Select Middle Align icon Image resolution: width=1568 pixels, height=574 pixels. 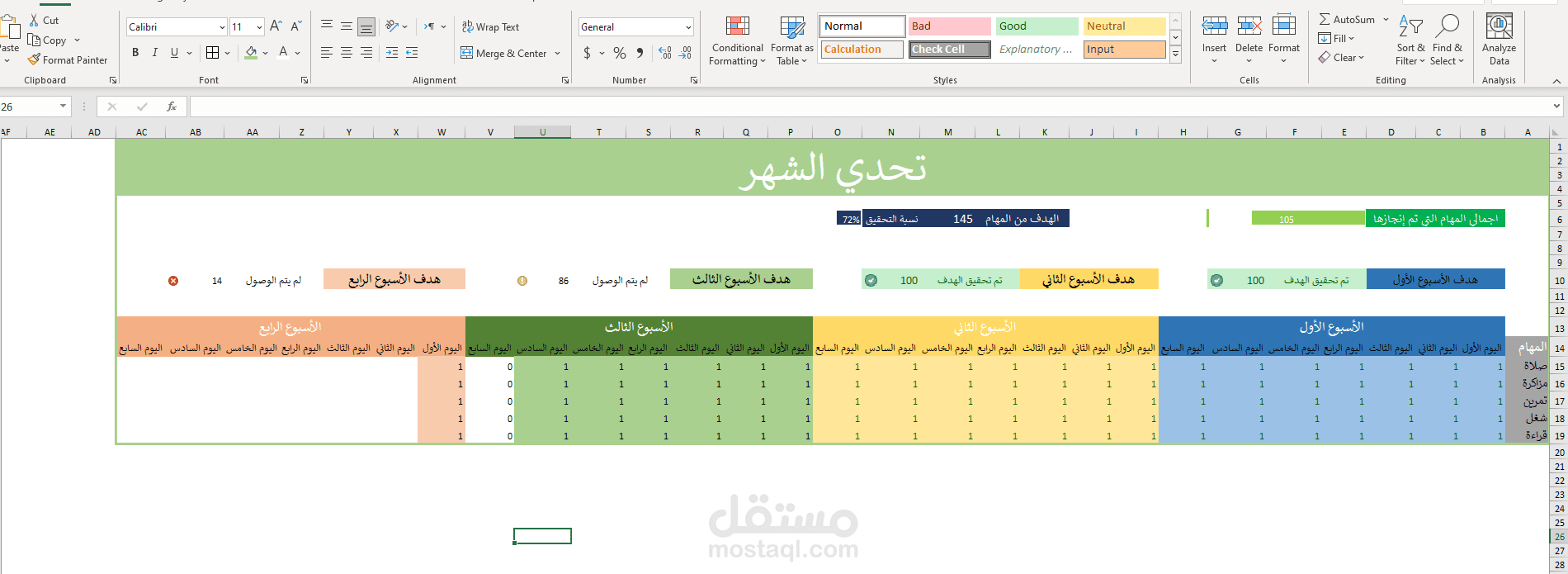coord(347,26)
